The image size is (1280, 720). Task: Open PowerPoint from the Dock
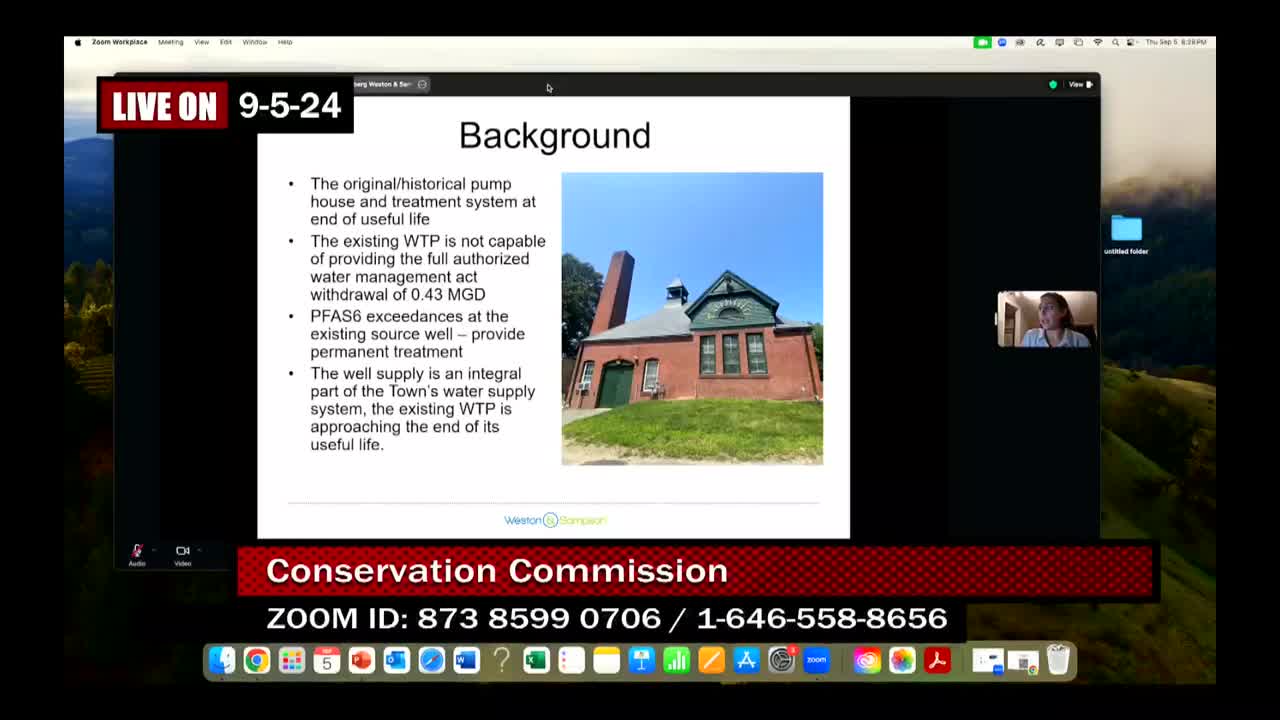pyautogui.click(x=362, y=660)
